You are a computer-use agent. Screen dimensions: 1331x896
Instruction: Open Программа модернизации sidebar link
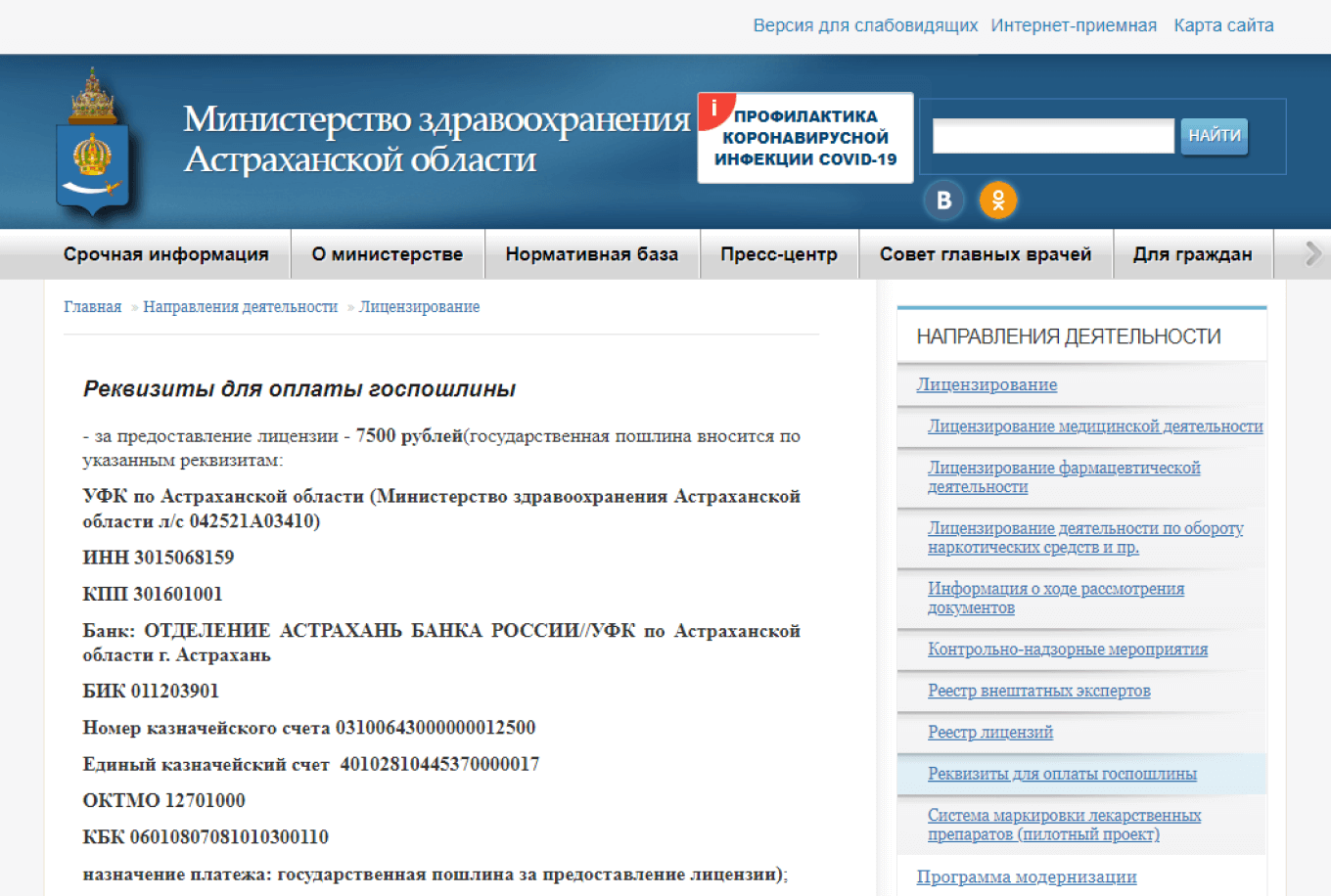[x=1027, y=877]
